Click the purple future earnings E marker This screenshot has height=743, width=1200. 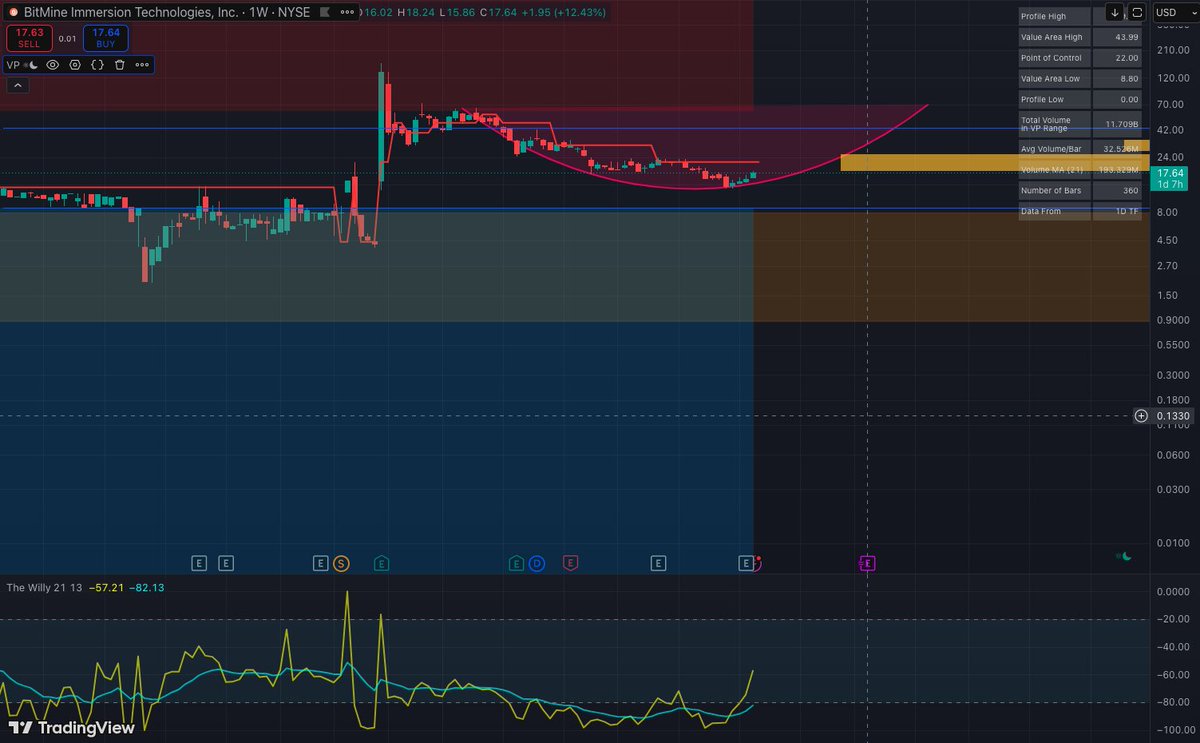pyautogui.click(x=867, y=564)
